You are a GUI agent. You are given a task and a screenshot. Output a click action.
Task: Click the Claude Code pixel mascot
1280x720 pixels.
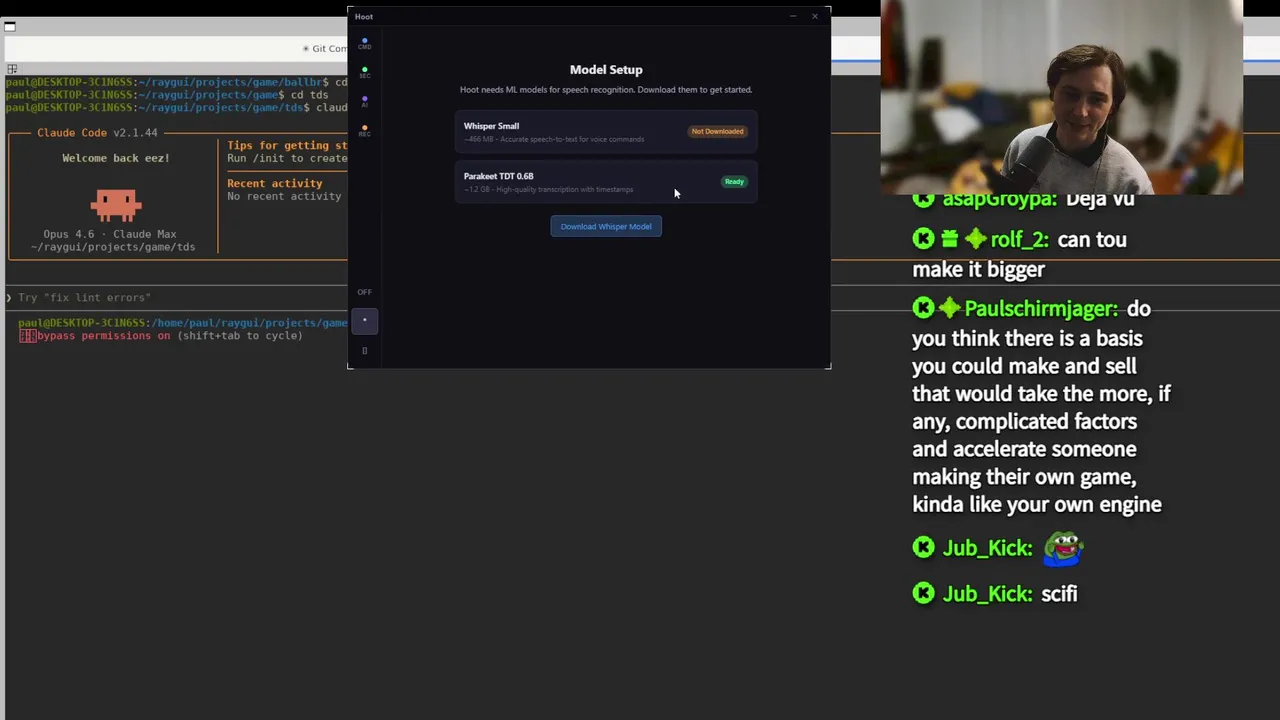click(116, 205)
